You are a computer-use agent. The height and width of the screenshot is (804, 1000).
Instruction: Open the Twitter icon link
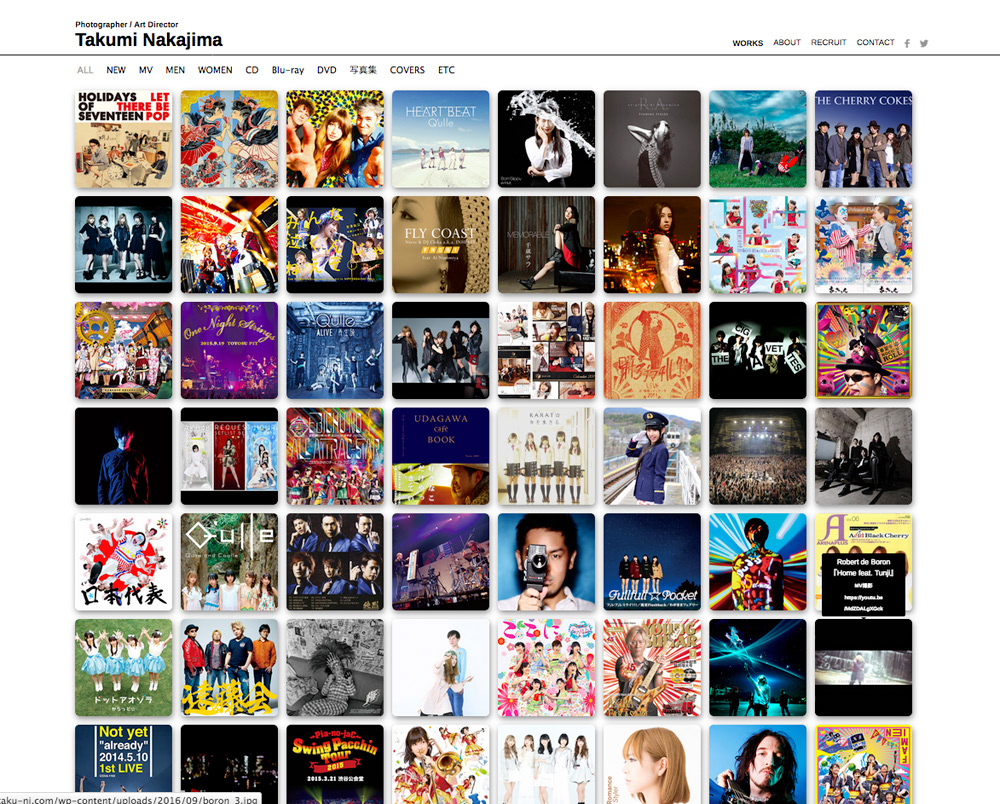coord(923,43)
